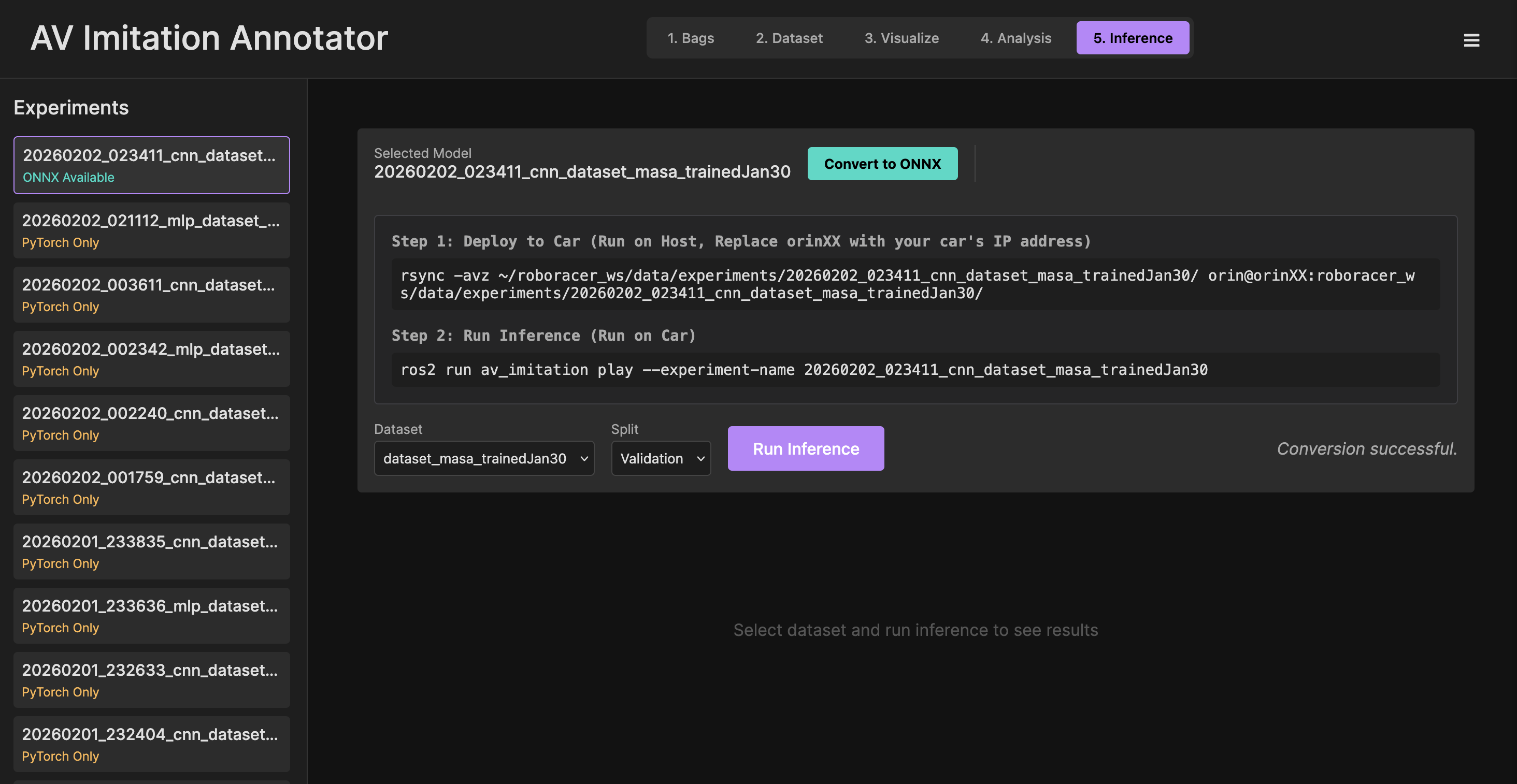The height and width of the screenshot is (784, 1517).
Task: Expand the Dataset dropdown
Action: [x=483, y=458]
